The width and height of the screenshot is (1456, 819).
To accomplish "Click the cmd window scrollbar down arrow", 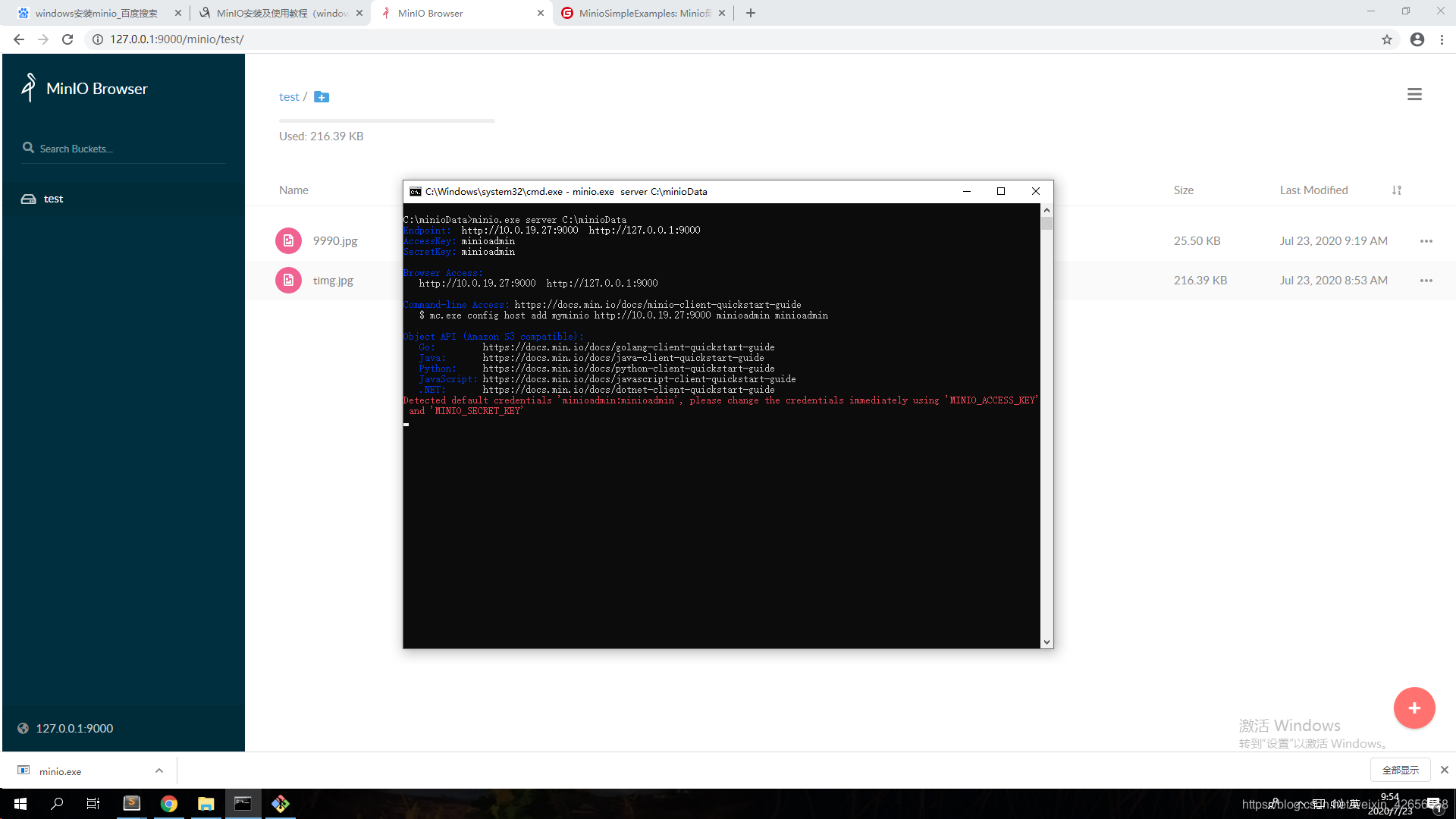I will click(1046, 642).
